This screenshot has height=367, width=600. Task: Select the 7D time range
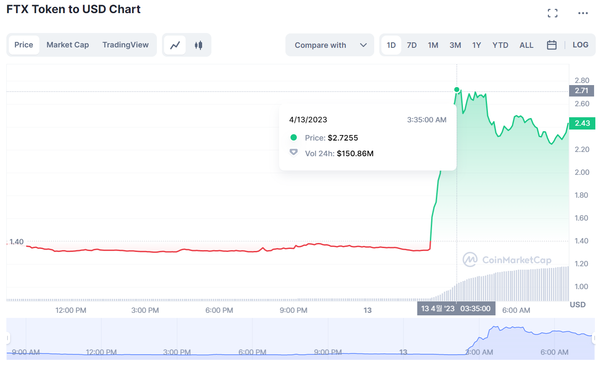412,45
